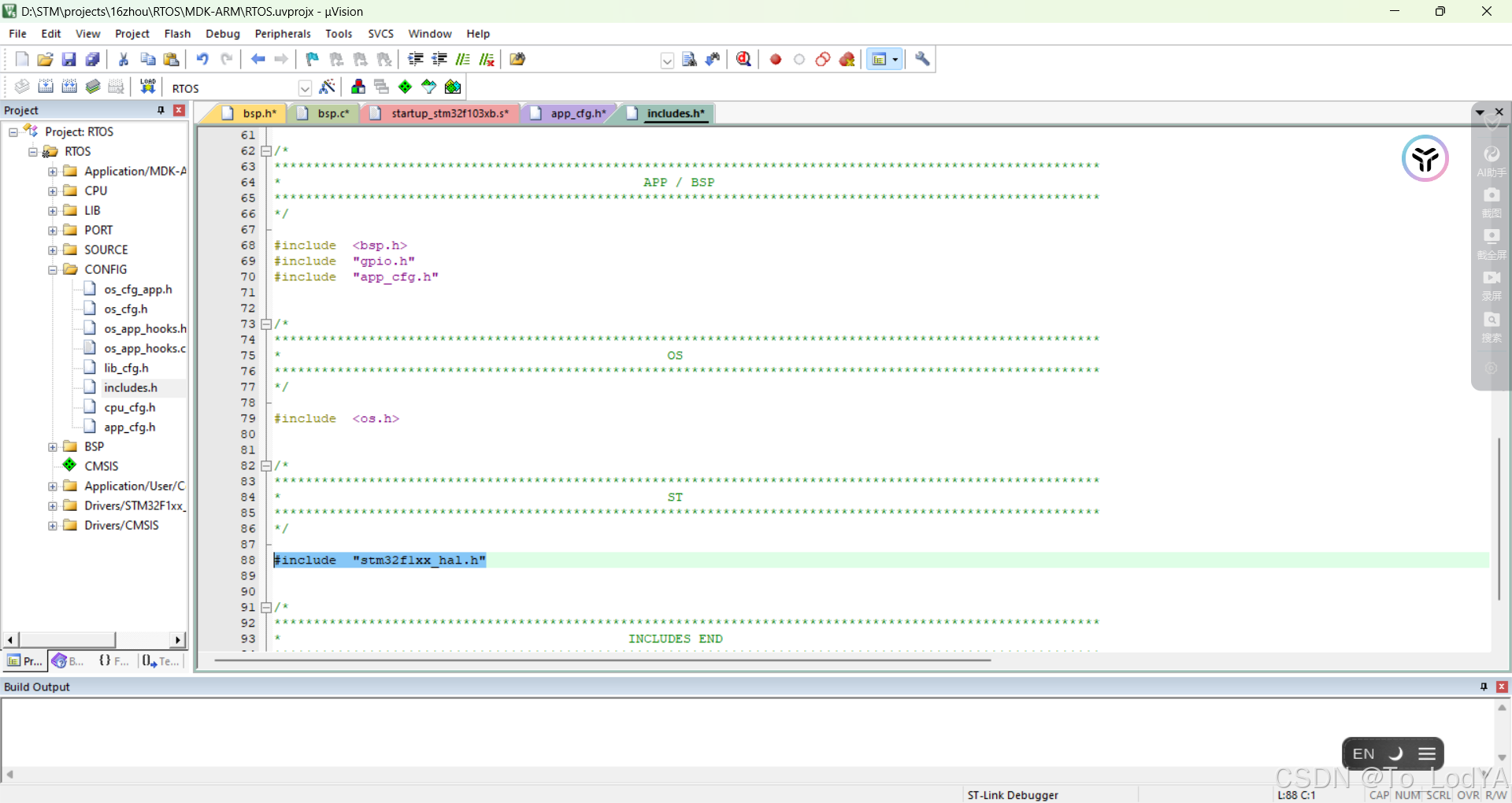Rebuild all target files icon
This screenshot has height=803, width=1512.
tap(69, 87)
